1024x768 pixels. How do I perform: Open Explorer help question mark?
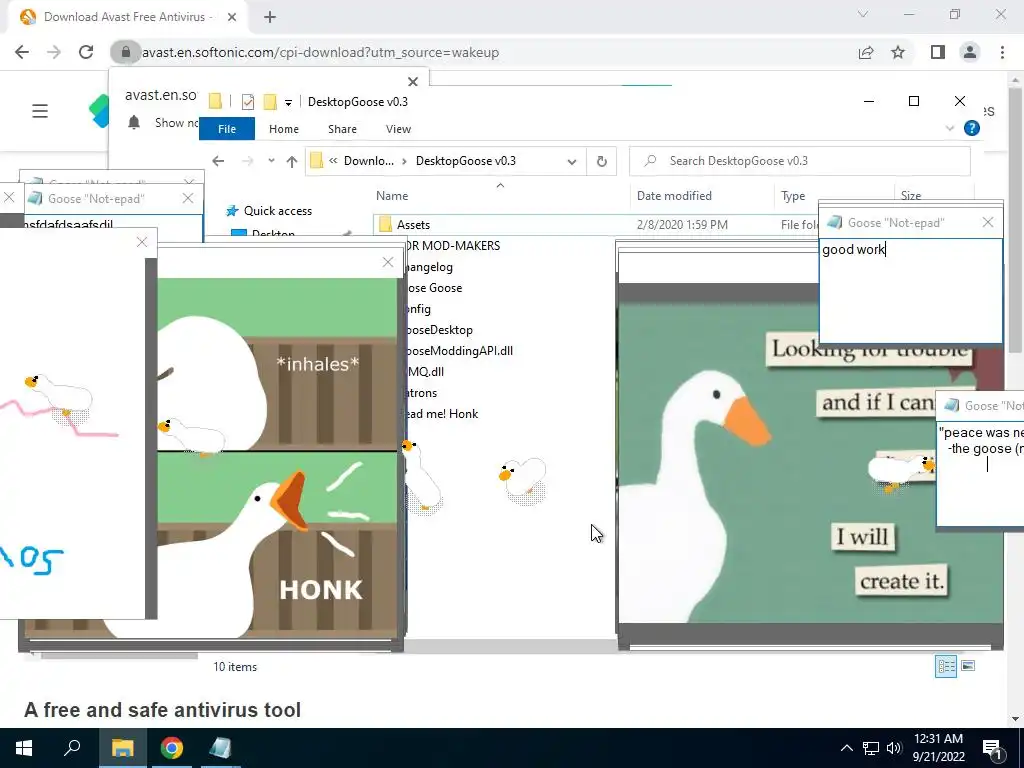[972, 129]
